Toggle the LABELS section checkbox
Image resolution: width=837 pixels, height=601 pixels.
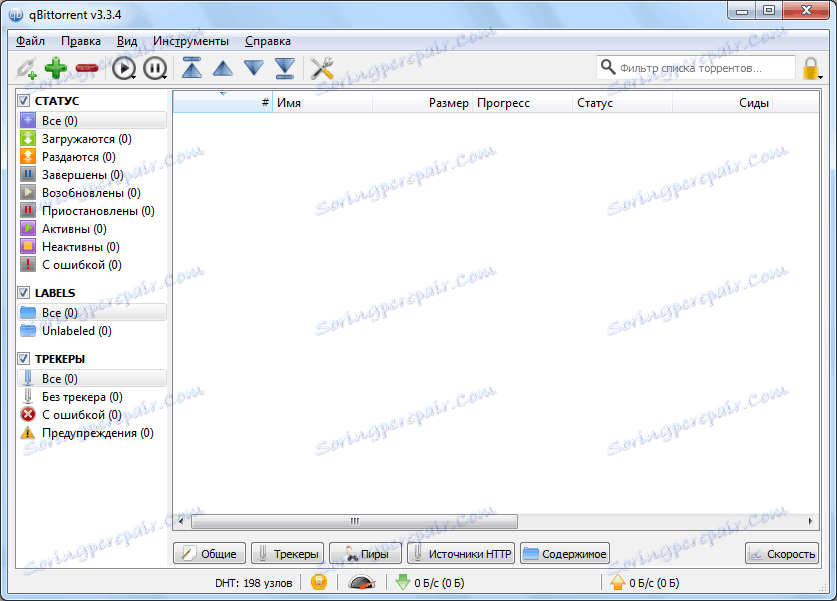[x=23, y=292]
